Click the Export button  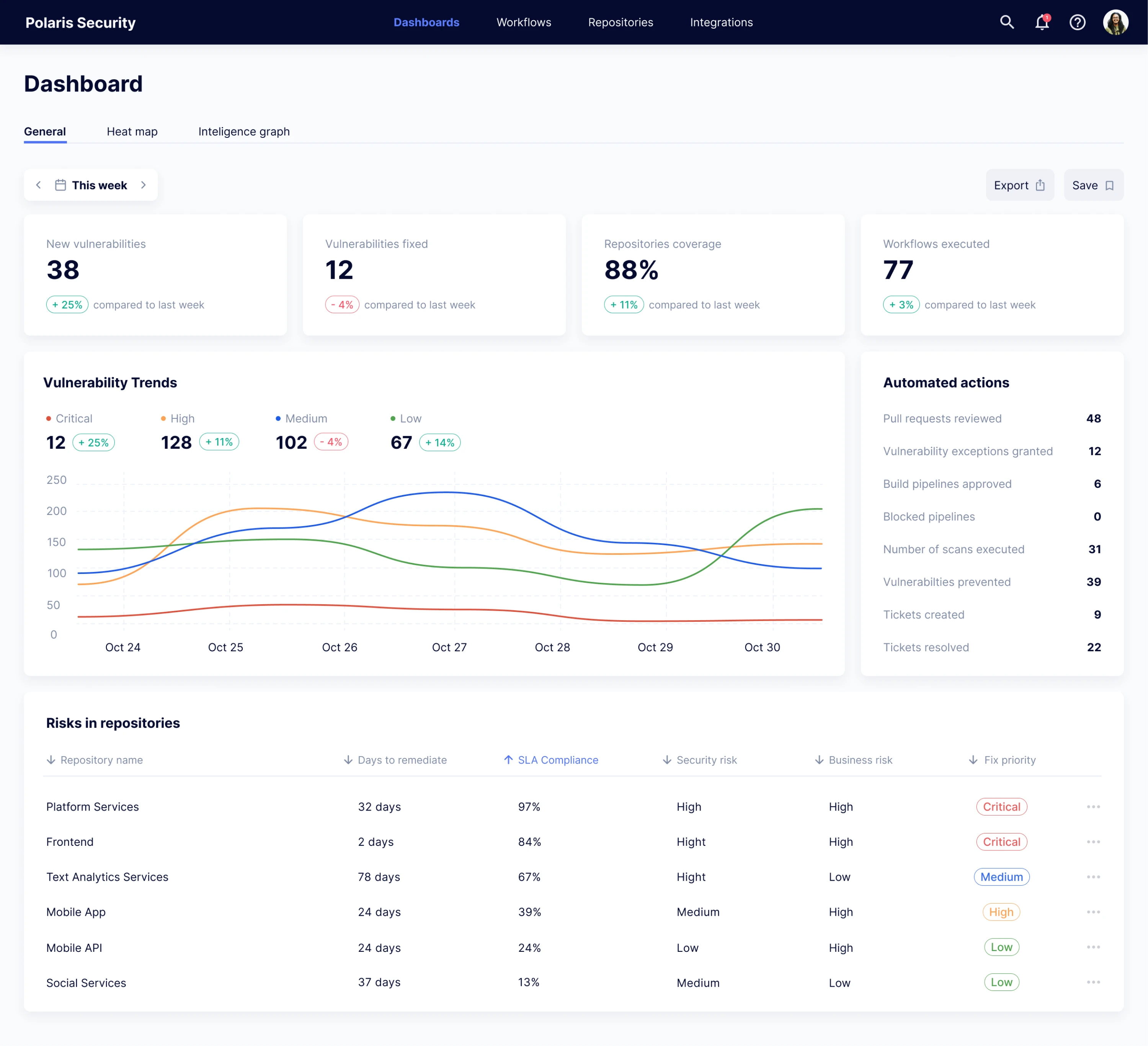[1019, 185]
